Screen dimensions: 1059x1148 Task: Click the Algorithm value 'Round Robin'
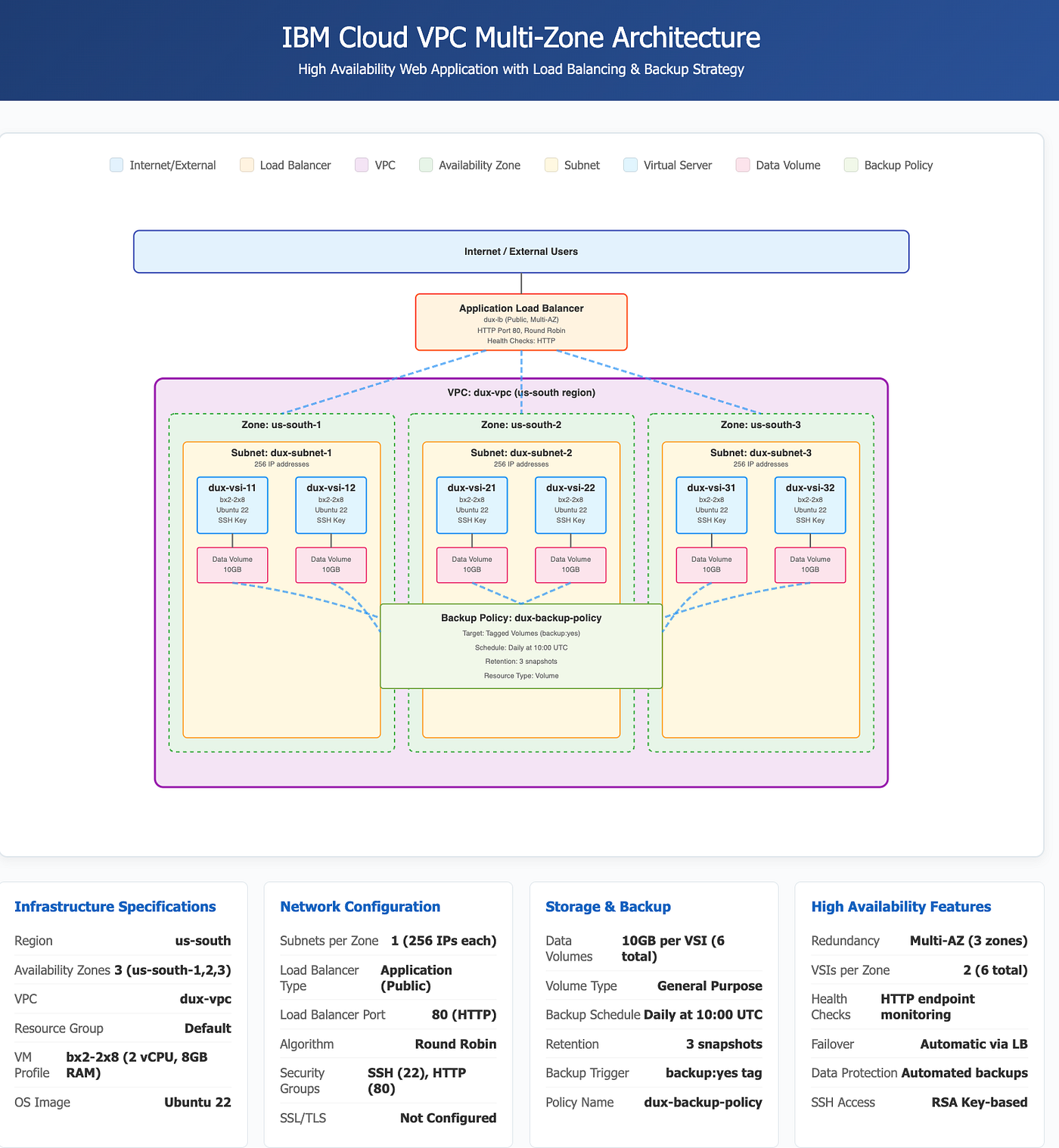456,1044
